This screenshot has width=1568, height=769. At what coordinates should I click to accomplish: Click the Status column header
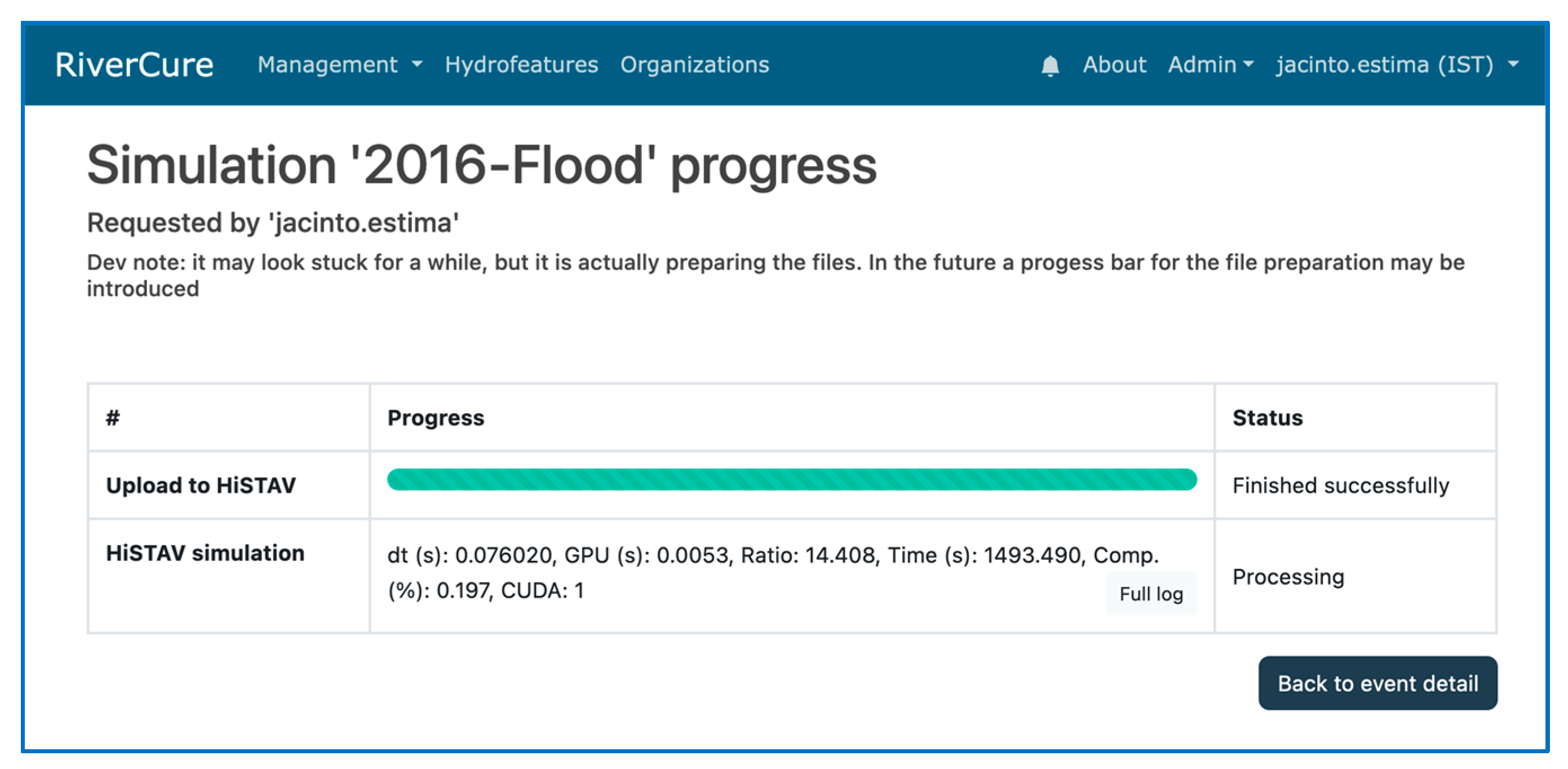1267,418
